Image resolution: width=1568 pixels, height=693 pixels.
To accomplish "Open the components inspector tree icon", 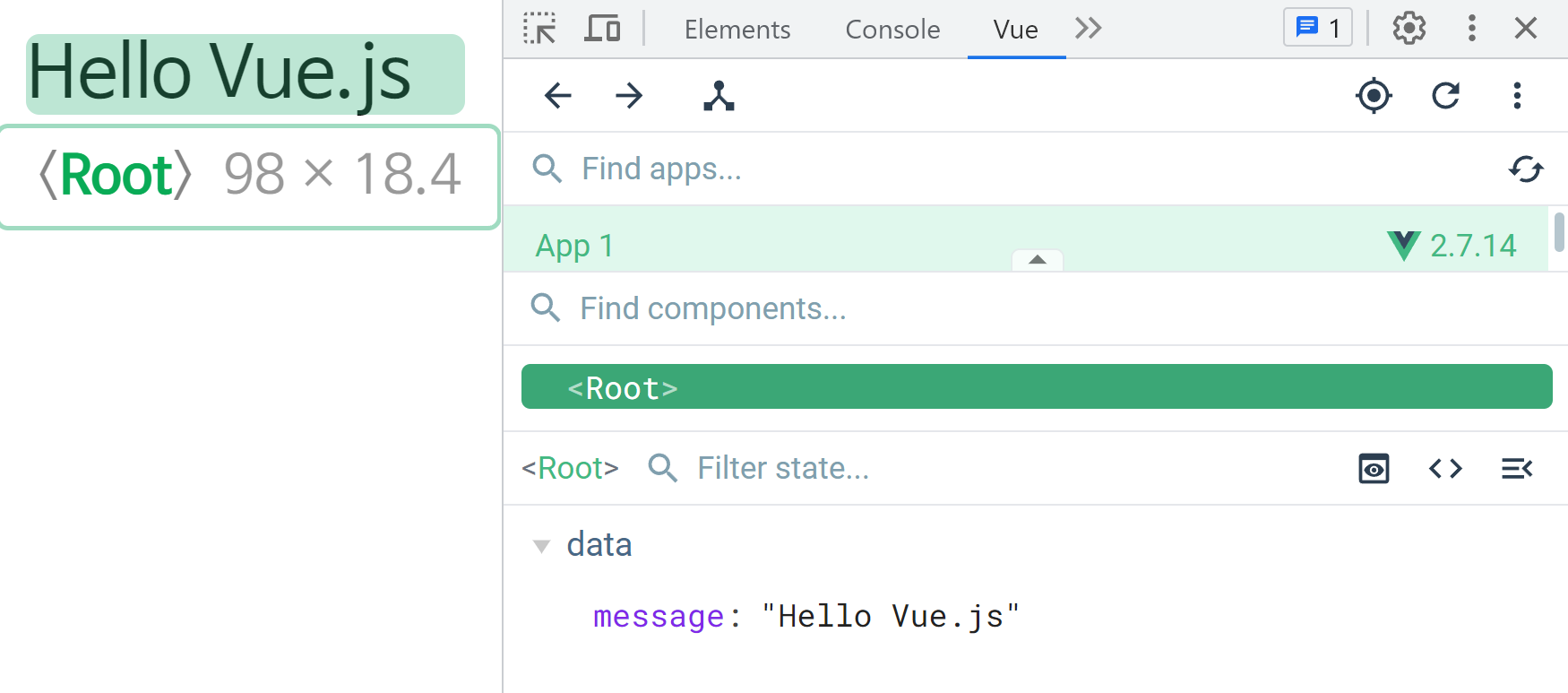I will point(719,95).
